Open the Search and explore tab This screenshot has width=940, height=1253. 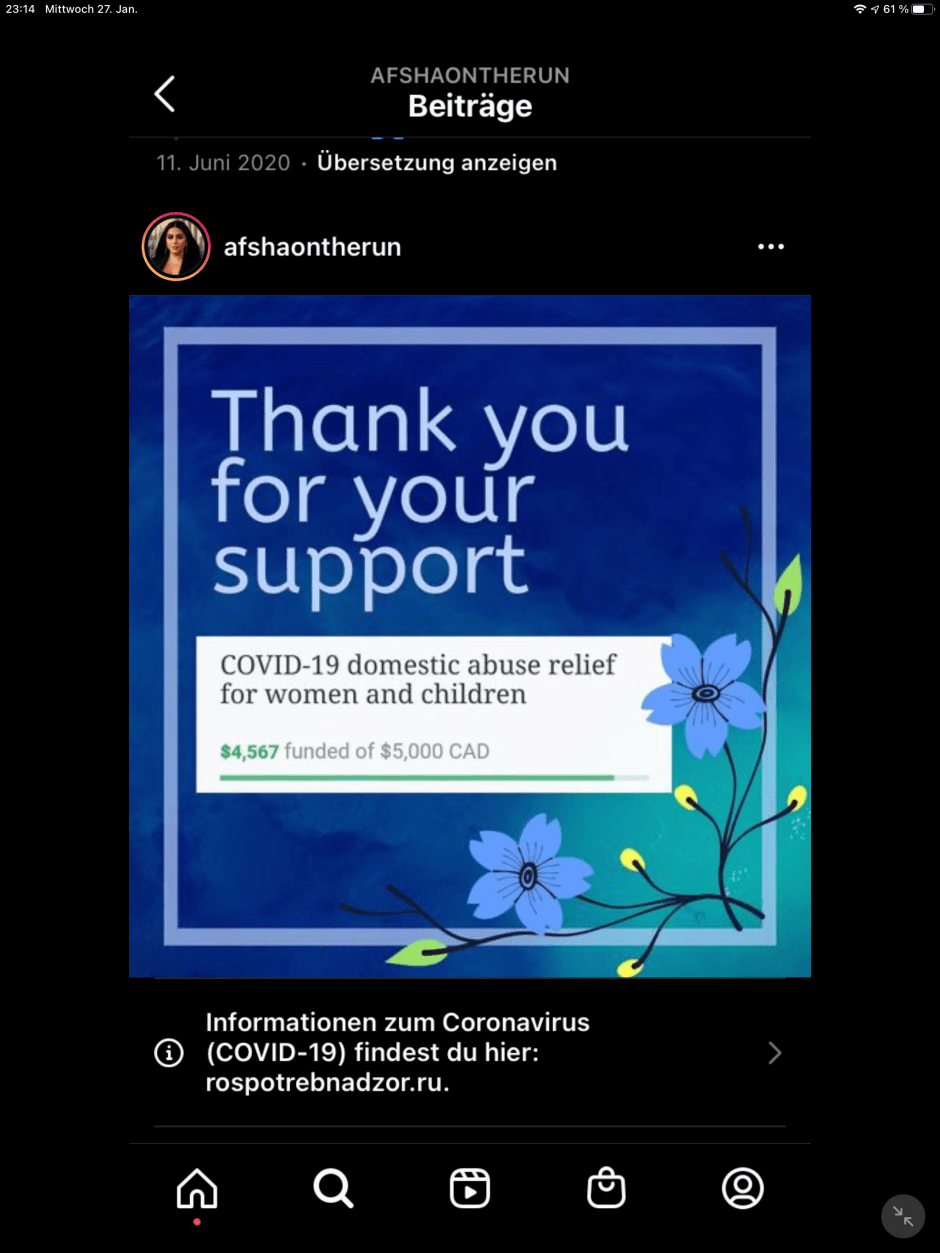333,1188
